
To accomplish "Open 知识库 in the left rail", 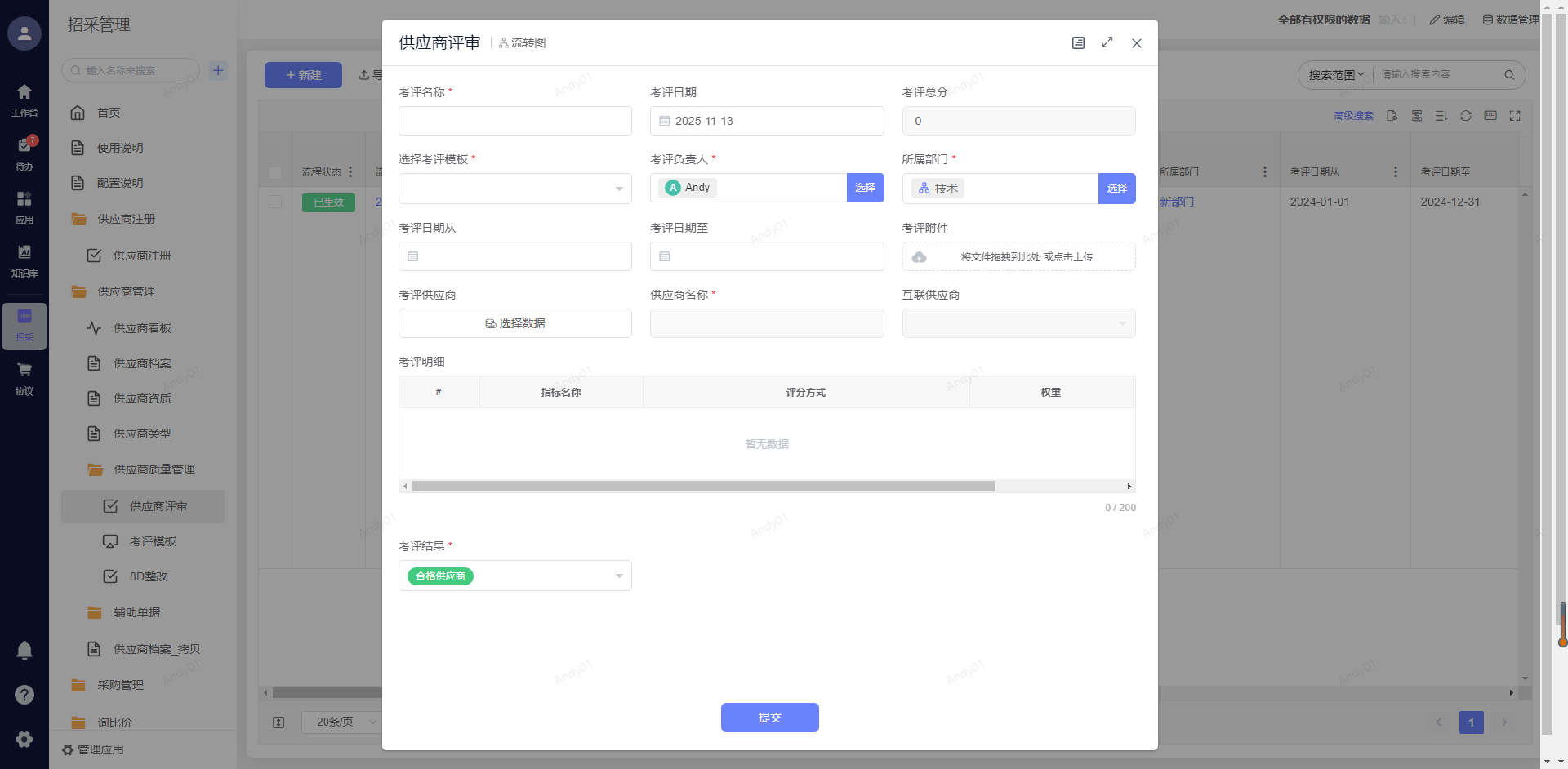I will pos(24,260).
